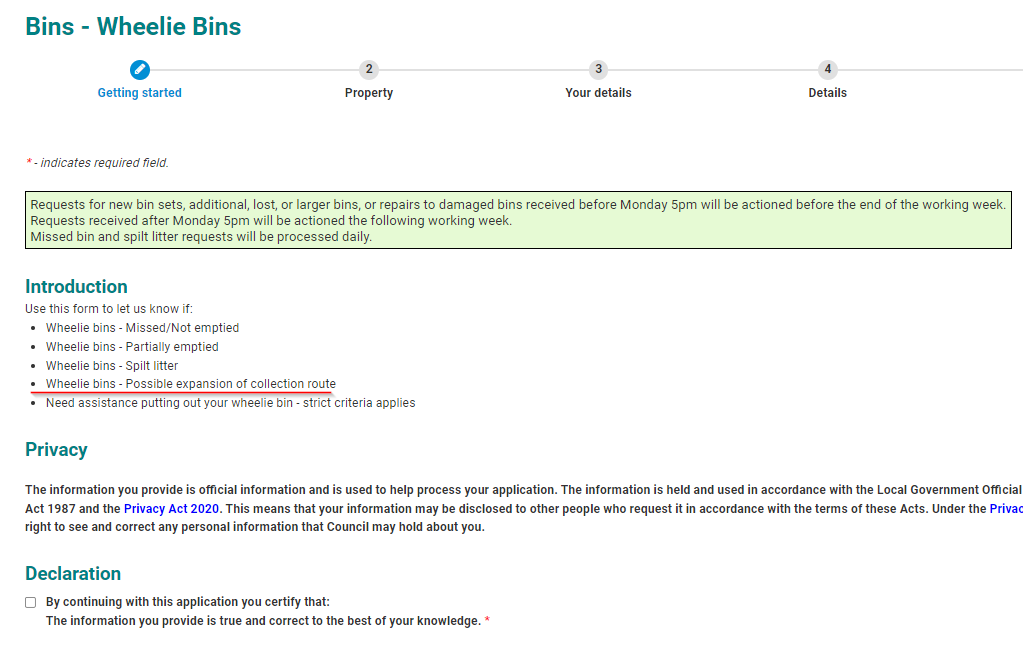Screen dimensions: 1023x669
Task: Switch to the Your details step label
Action: click(598, 93)
